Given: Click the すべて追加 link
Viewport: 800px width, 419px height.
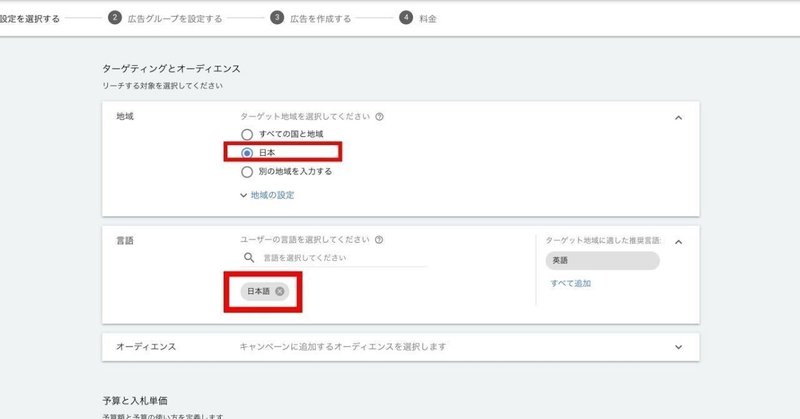Looking at the screenshot, I should click(570, 283).
